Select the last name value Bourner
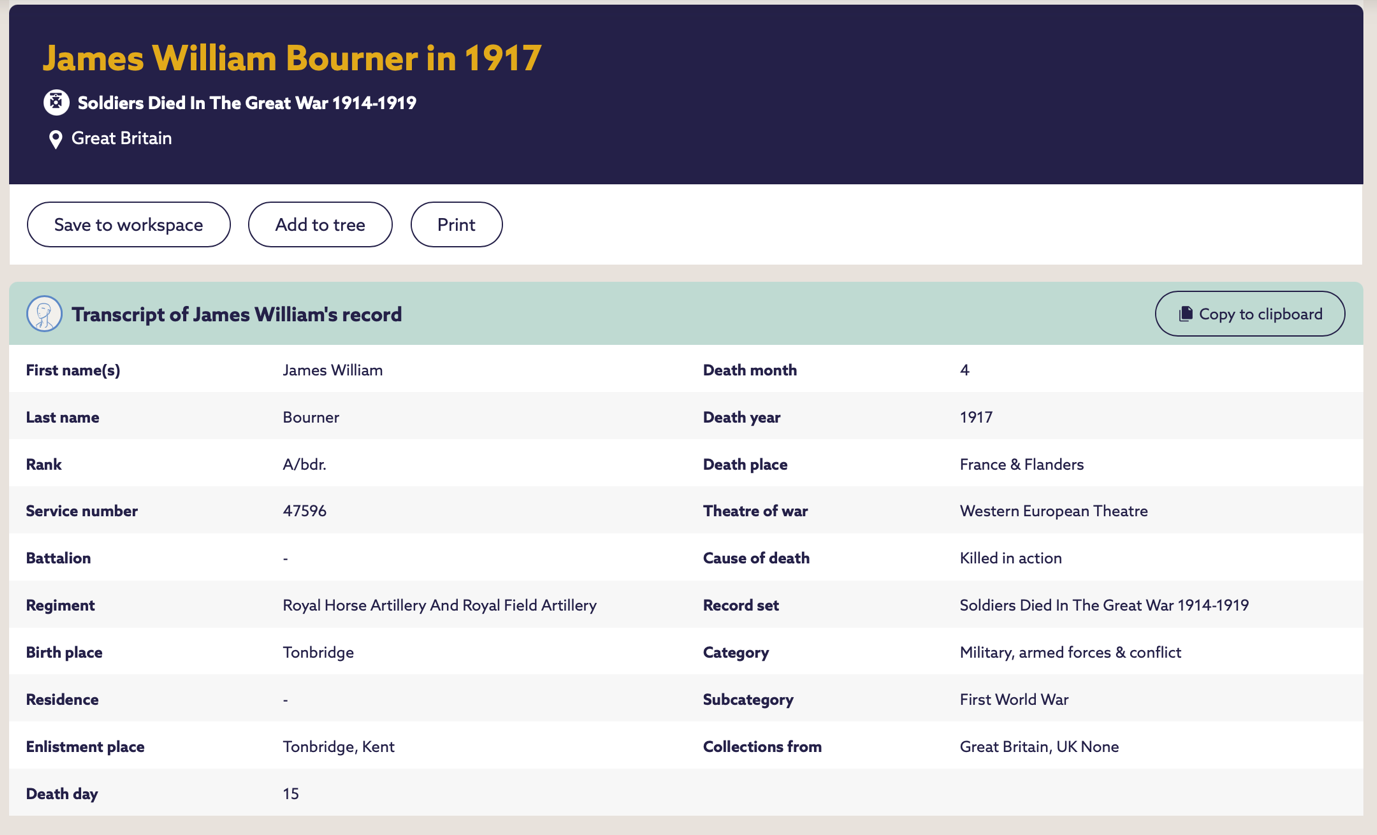Viewport: 1377px width, 835px height. point(311,417)
